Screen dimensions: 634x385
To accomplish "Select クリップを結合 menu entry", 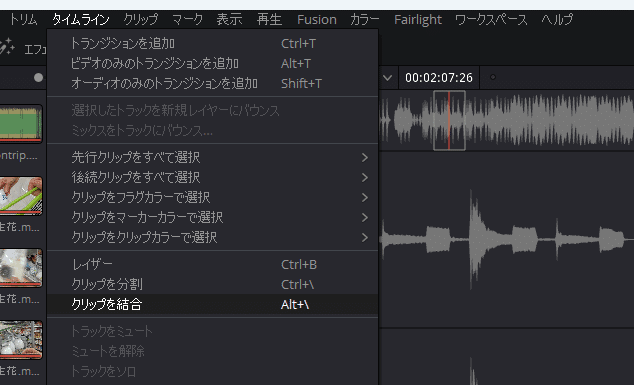I will click(213, 304).
